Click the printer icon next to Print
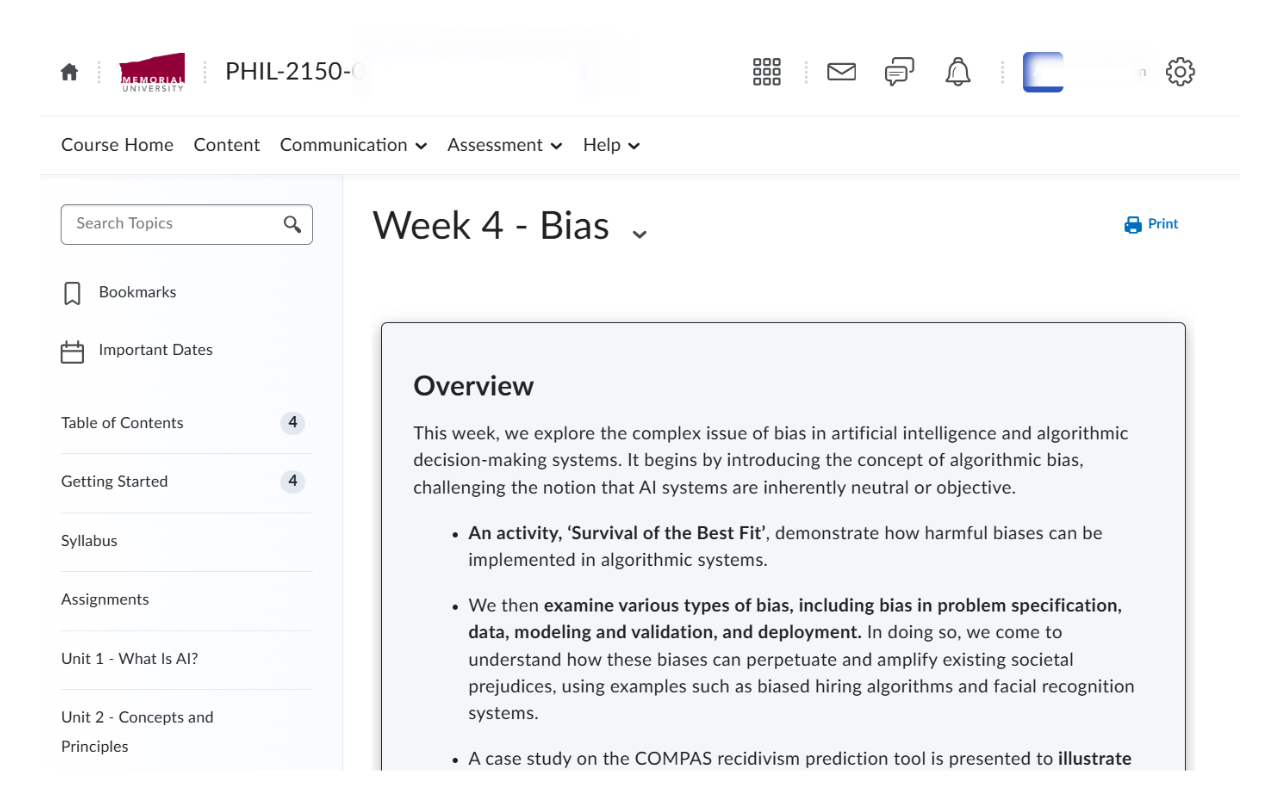1280x800 pixels. [1133, 224]
